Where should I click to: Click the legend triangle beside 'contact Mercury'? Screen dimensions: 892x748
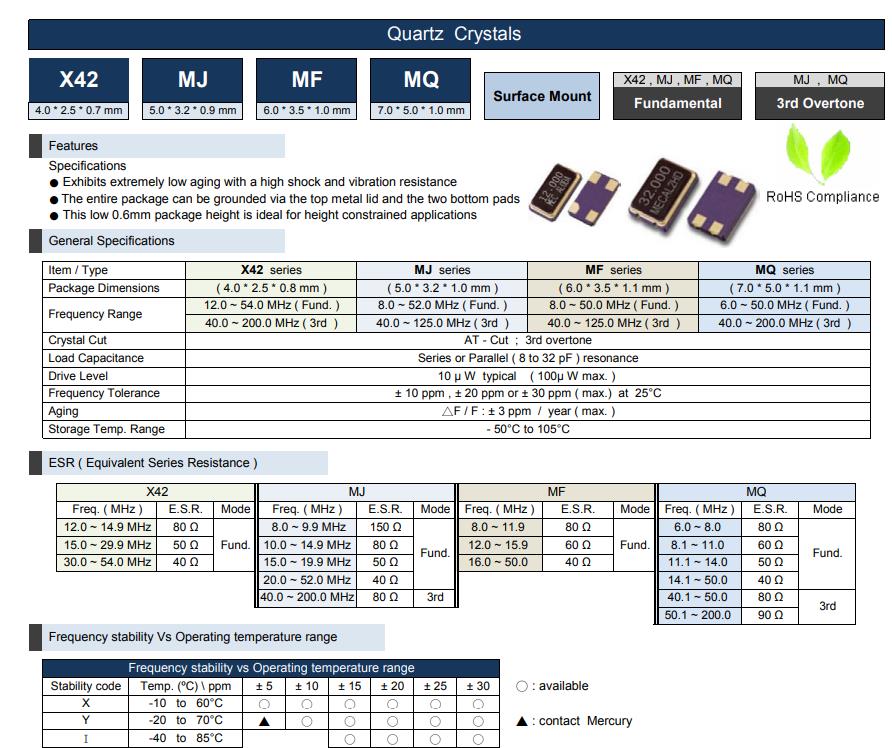(x=522, y=721)
